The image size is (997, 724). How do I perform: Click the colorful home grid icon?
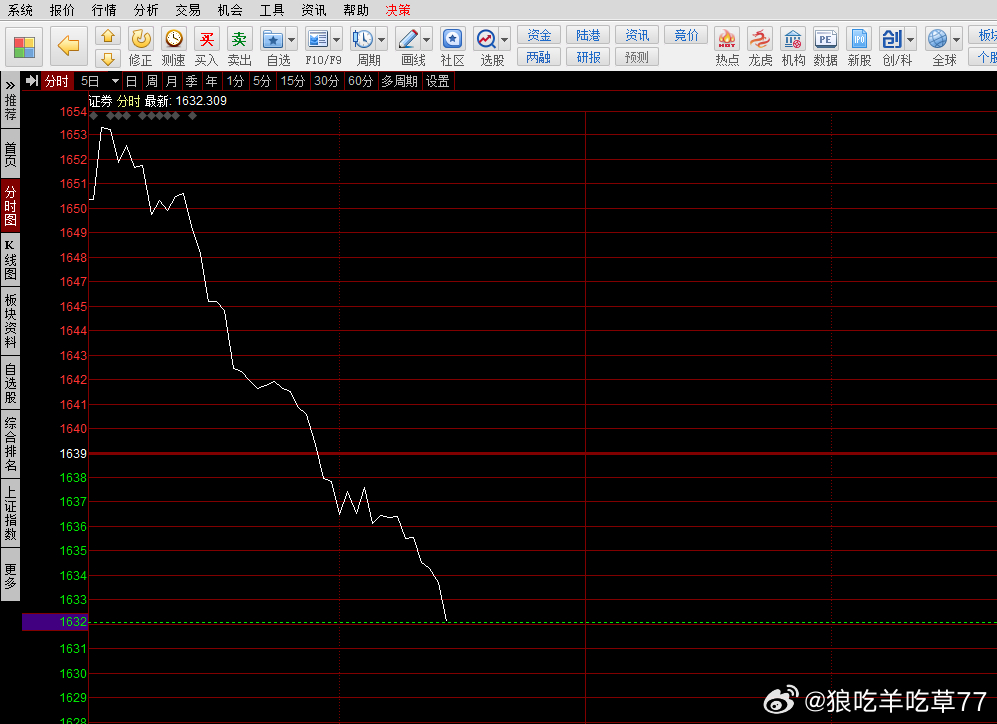[x=24, y=47]
